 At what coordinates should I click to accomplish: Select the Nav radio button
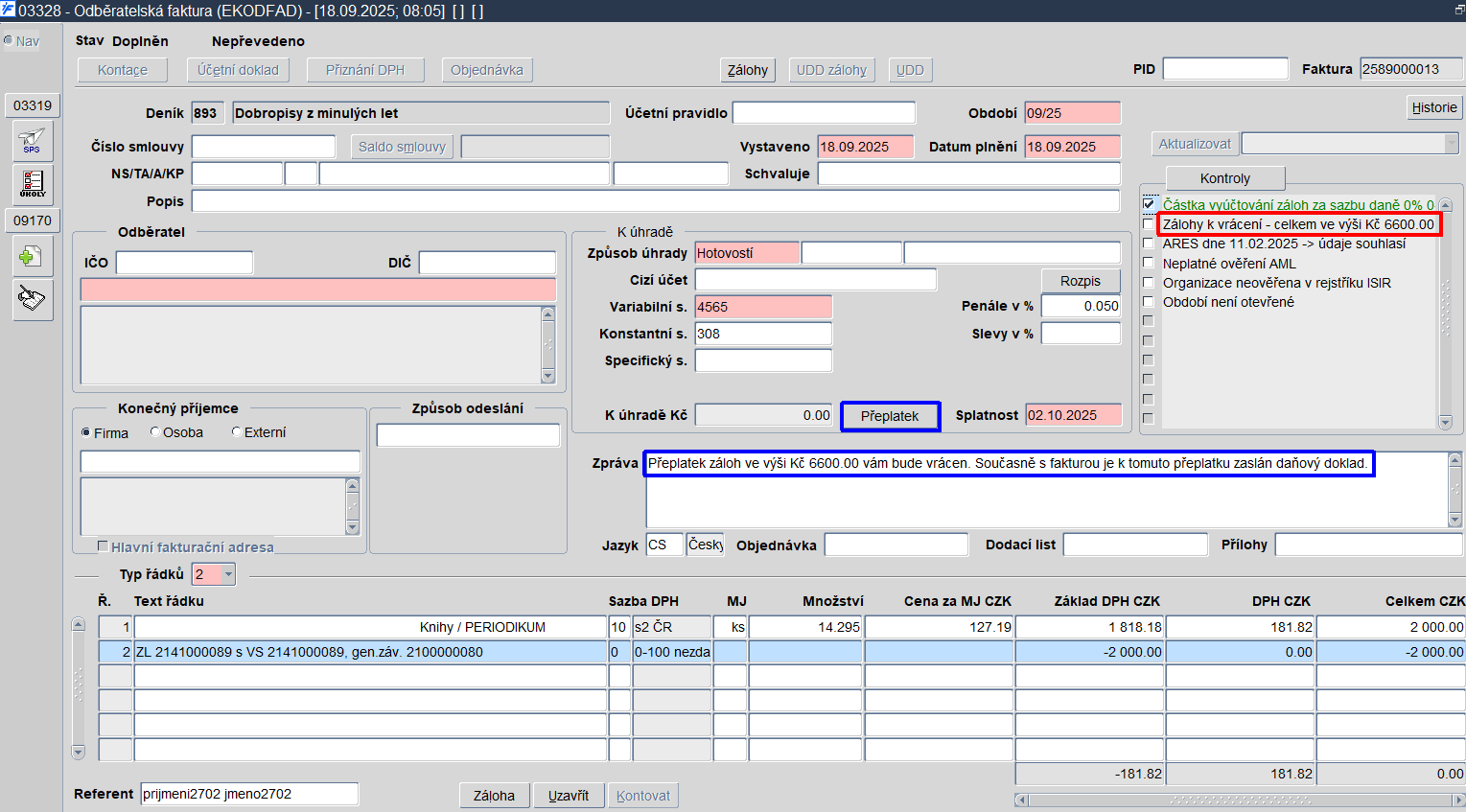pos(9,41)
